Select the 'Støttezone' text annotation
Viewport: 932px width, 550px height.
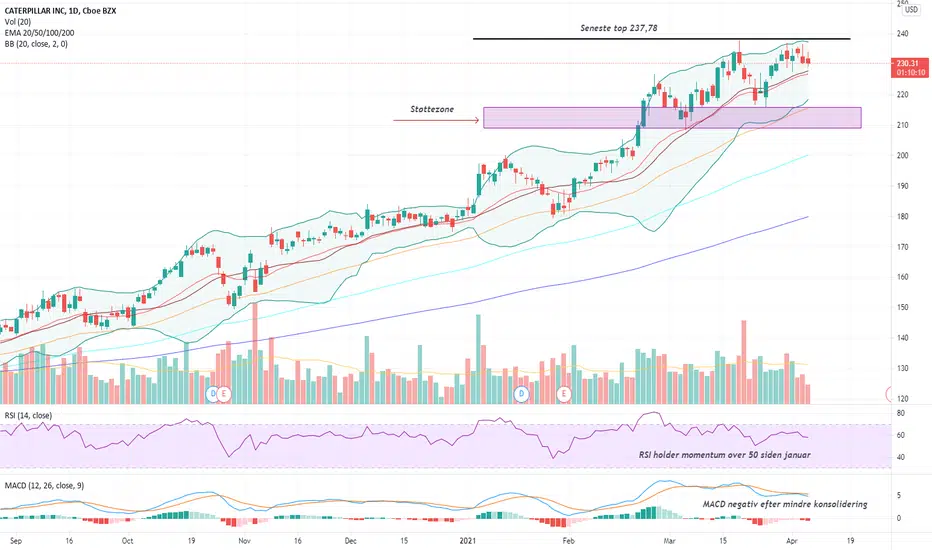432,109
